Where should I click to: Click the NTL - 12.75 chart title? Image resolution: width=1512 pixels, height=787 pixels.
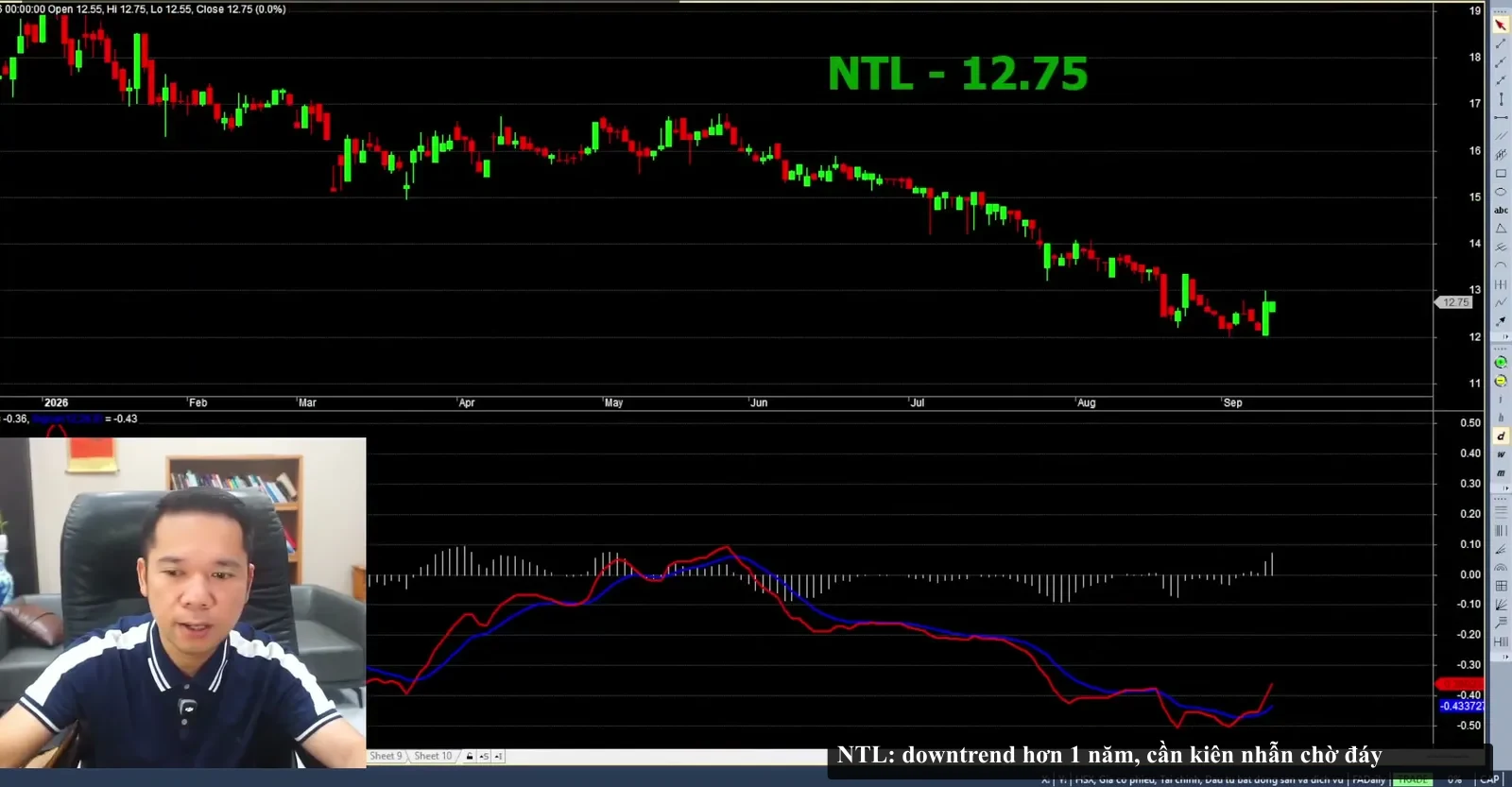[x=958, y=75]
